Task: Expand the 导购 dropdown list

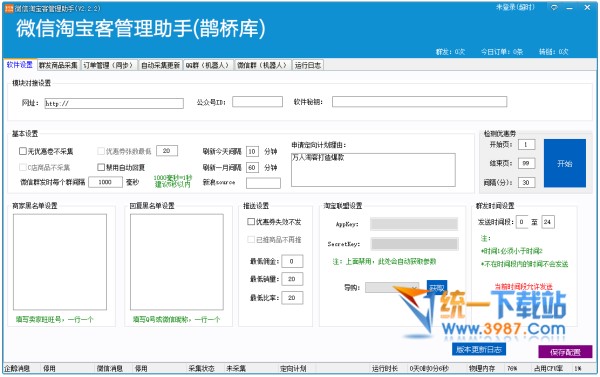Action: point(392,287)
